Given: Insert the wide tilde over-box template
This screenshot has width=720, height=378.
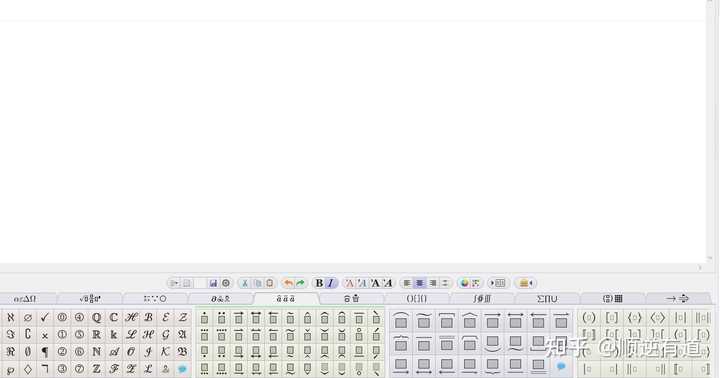Looking at the screenshot, I should tap(424, 320).
